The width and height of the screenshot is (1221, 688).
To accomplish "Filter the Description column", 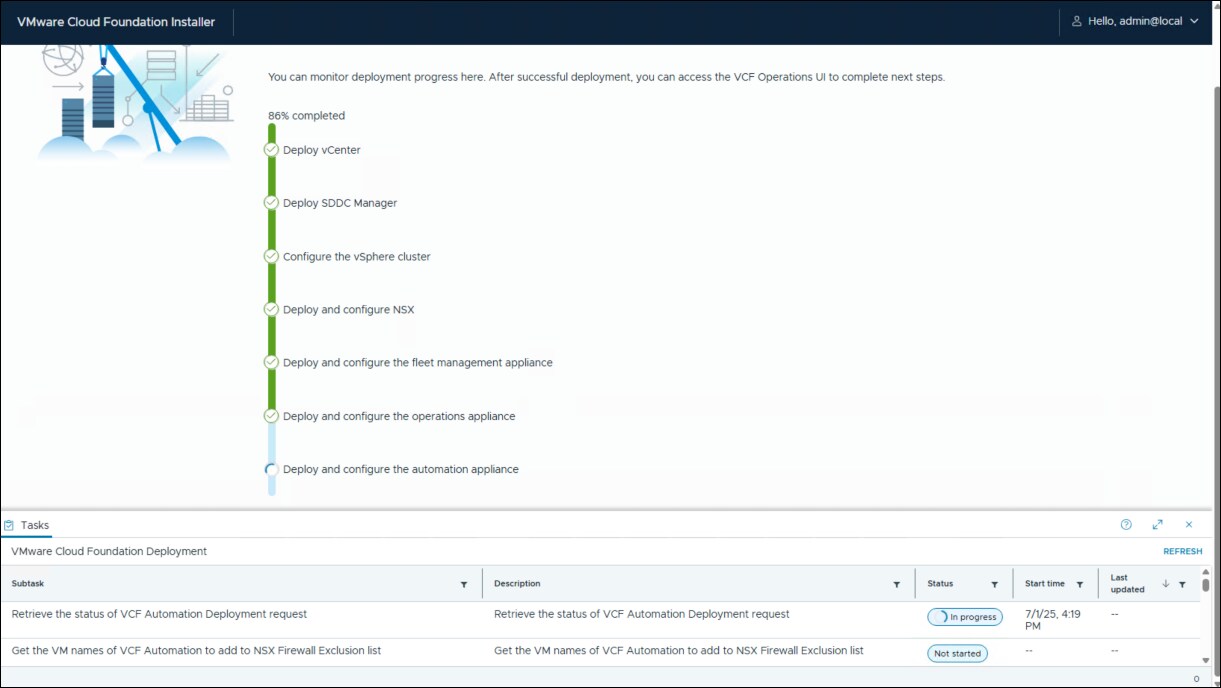I will (897, 584).
